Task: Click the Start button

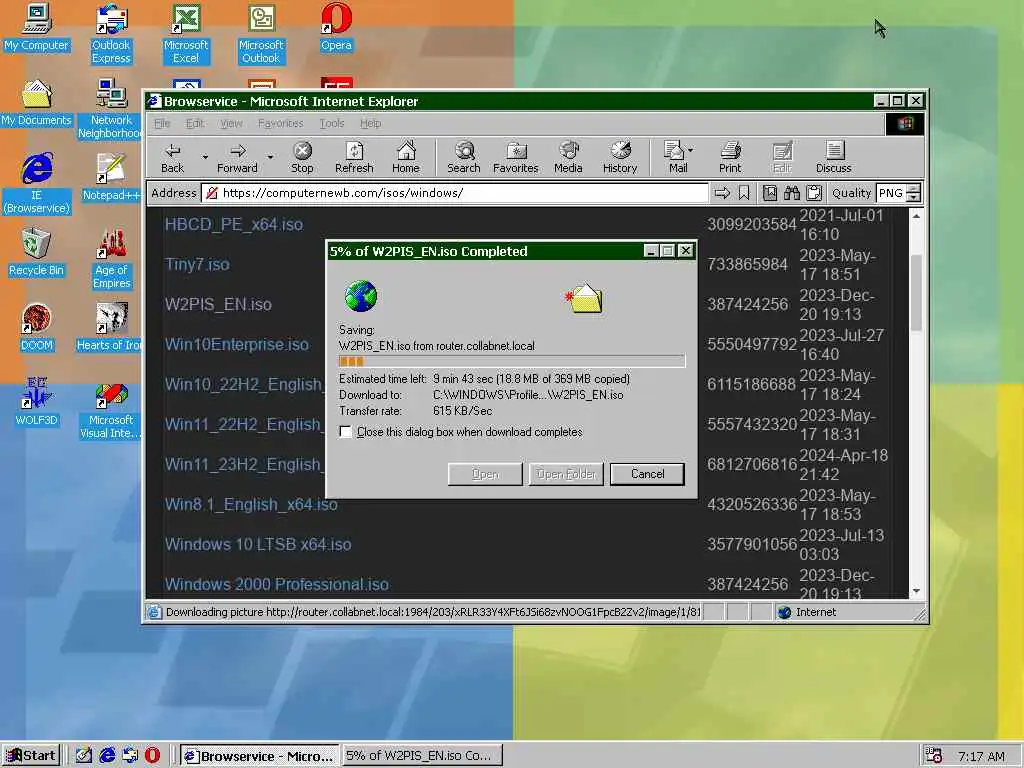Action: (x=31, y=756)
